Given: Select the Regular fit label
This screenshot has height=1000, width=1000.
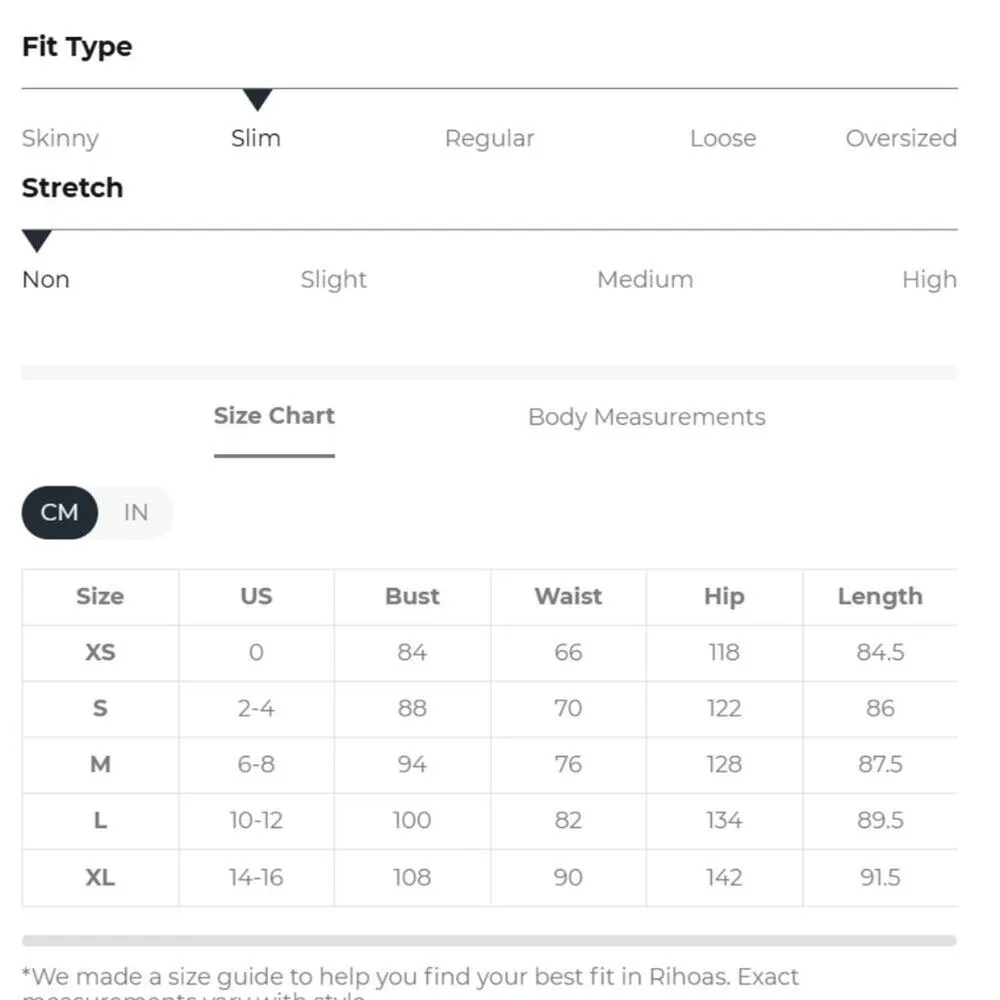Looking at the screenshot, I should (x=489, y=138).
